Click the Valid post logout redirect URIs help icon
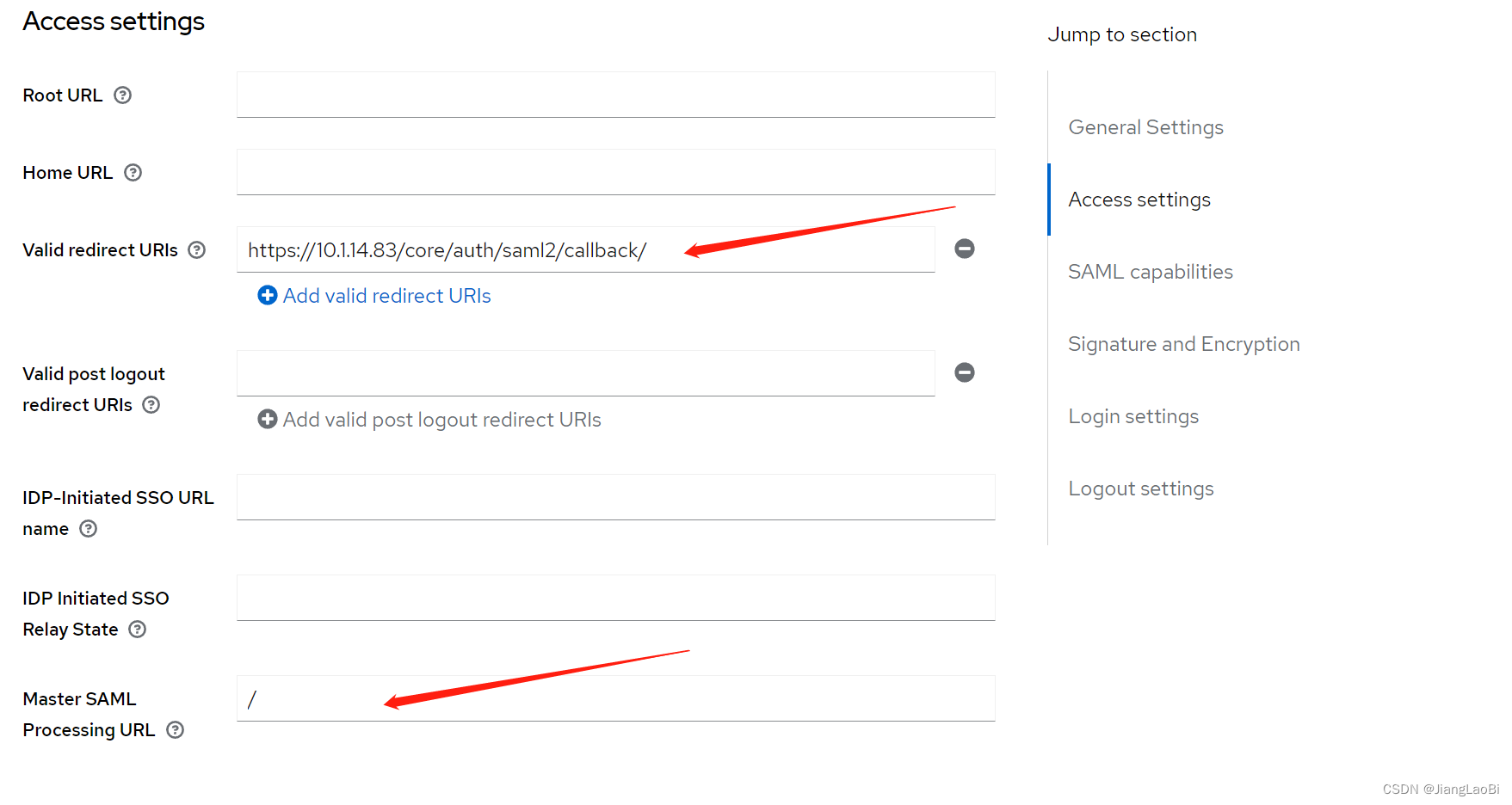Image resolution: width=1512 pixels, height=805 pixels. coord(151,404)
